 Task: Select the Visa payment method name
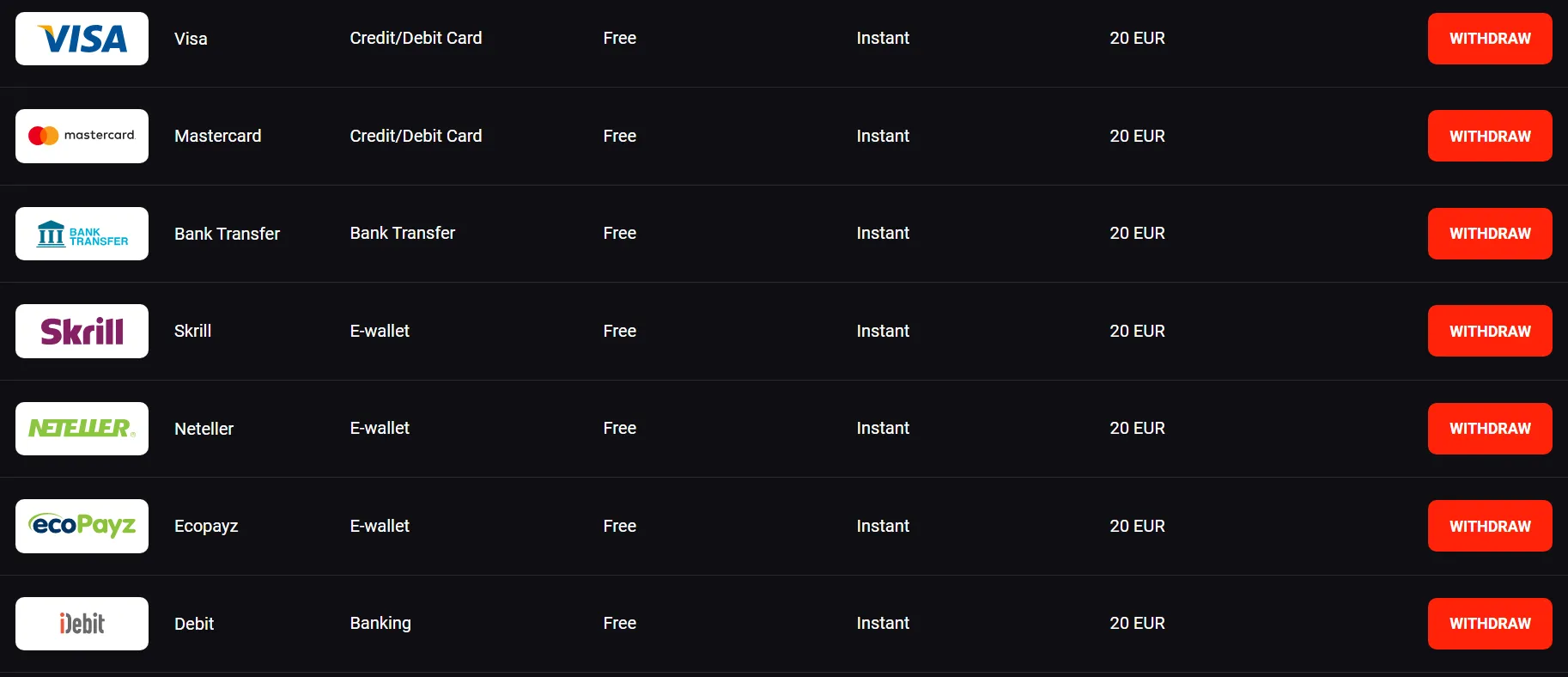[x=191, y=38]
